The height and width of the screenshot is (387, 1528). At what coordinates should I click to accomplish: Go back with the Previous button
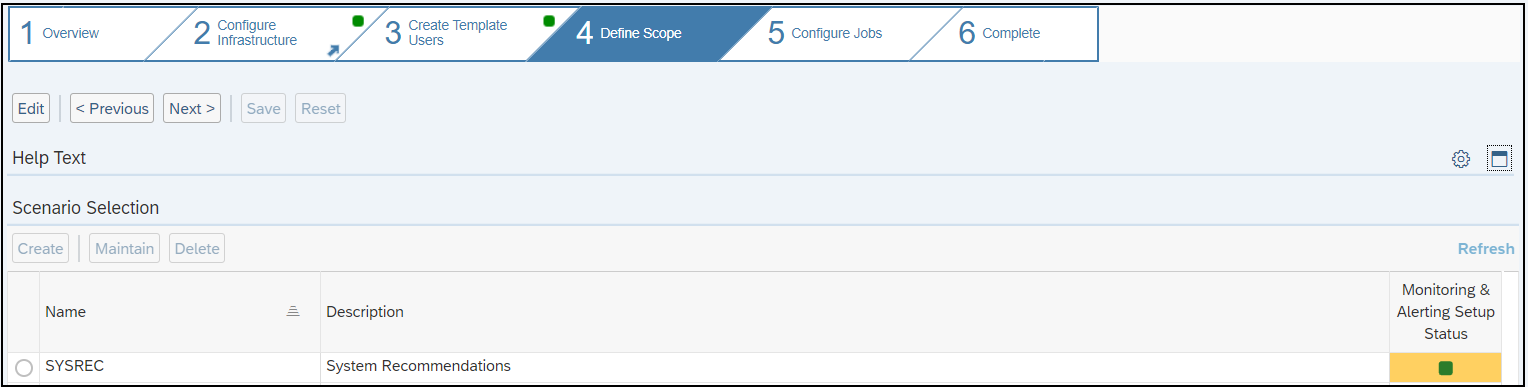point(112,109)
